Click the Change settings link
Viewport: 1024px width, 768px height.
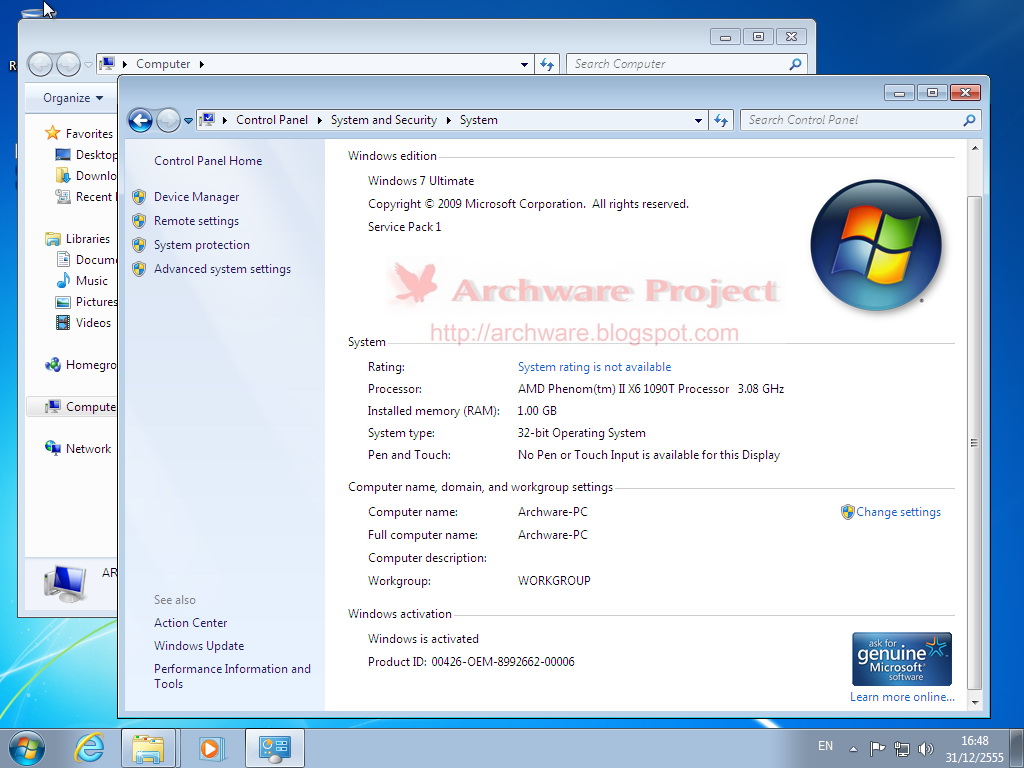(898, 511)
